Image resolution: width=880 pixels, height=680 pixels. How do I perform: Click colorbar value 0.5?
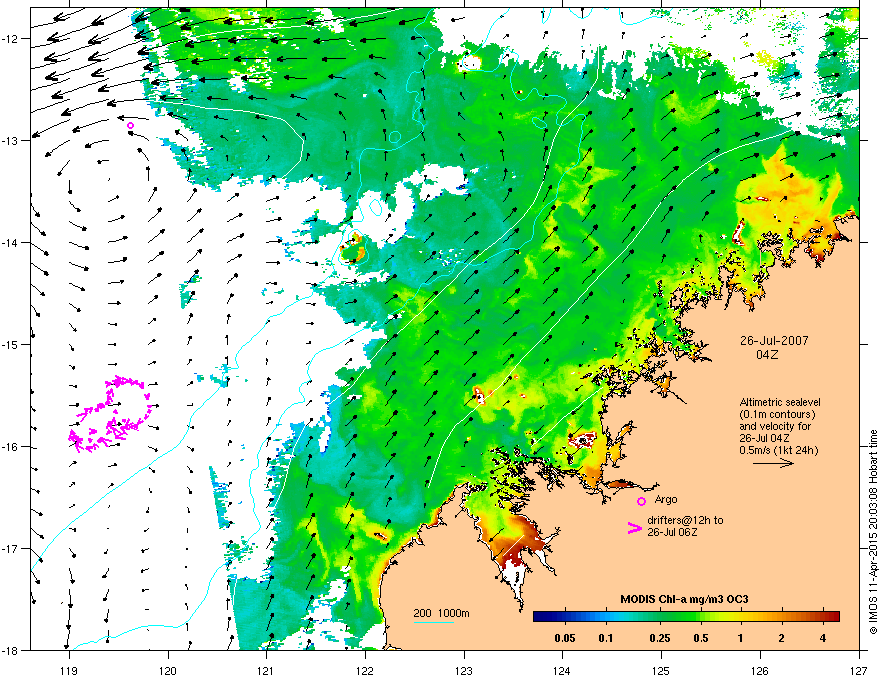point(701,638)
